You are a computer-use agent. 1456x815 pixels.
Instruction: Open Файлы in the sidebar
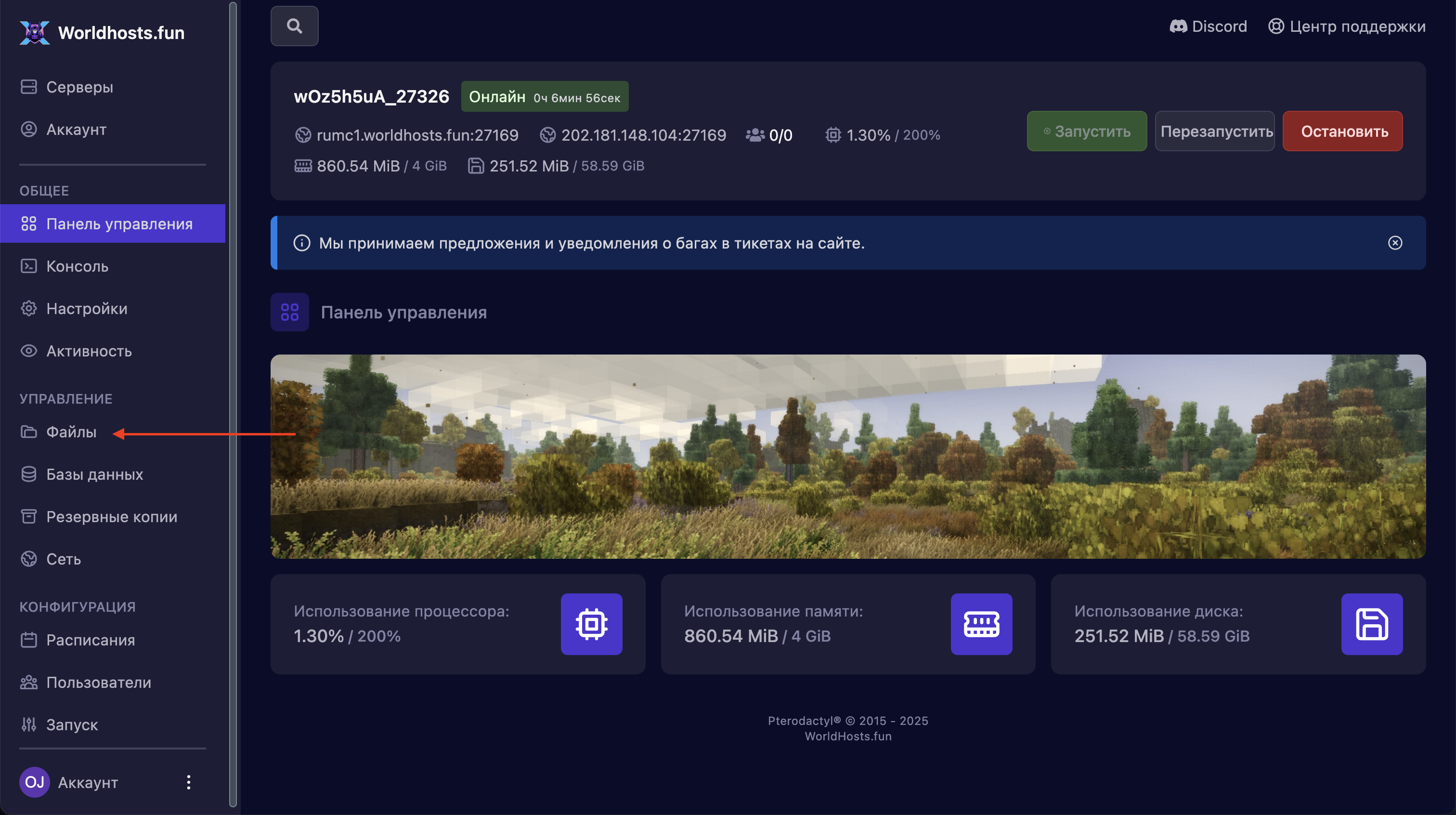coord(71,432)
